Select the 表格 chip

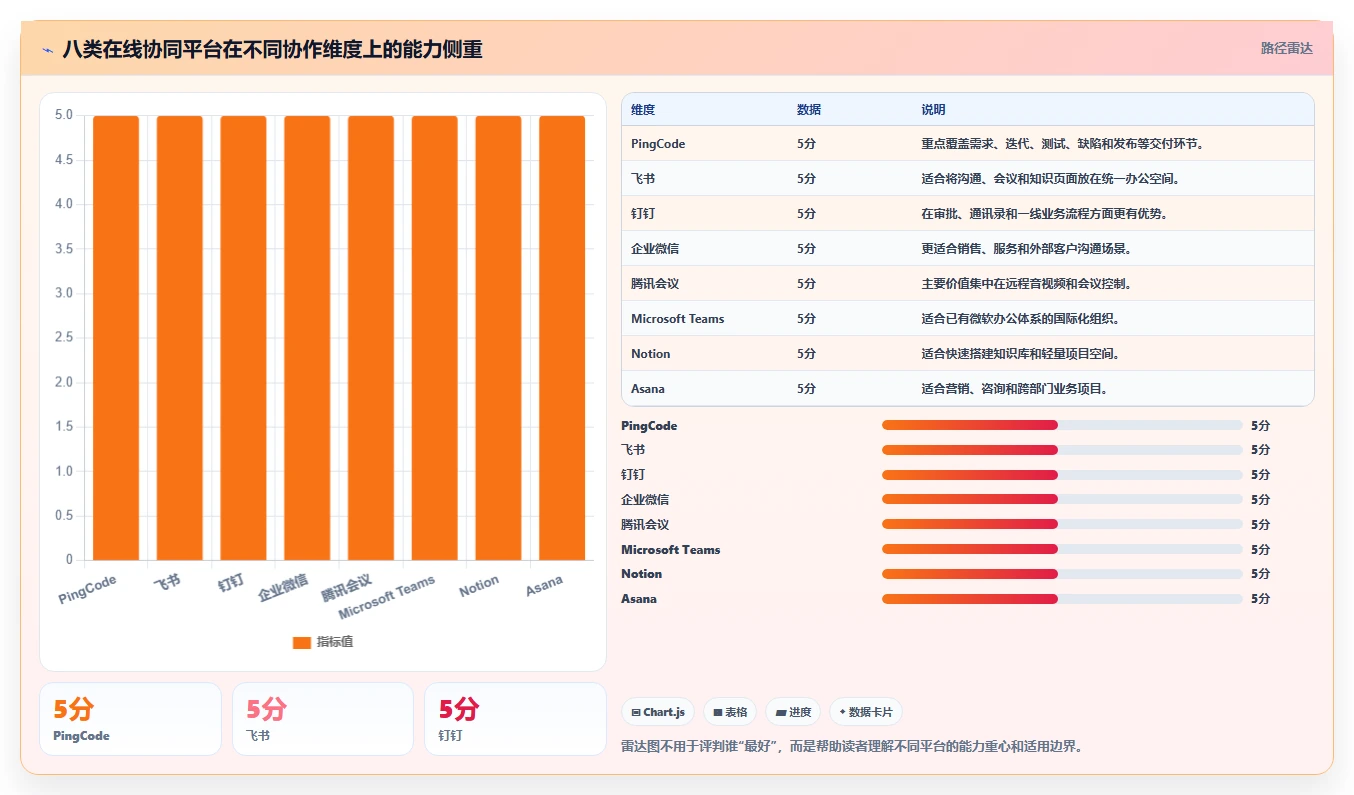coord(730,712)
